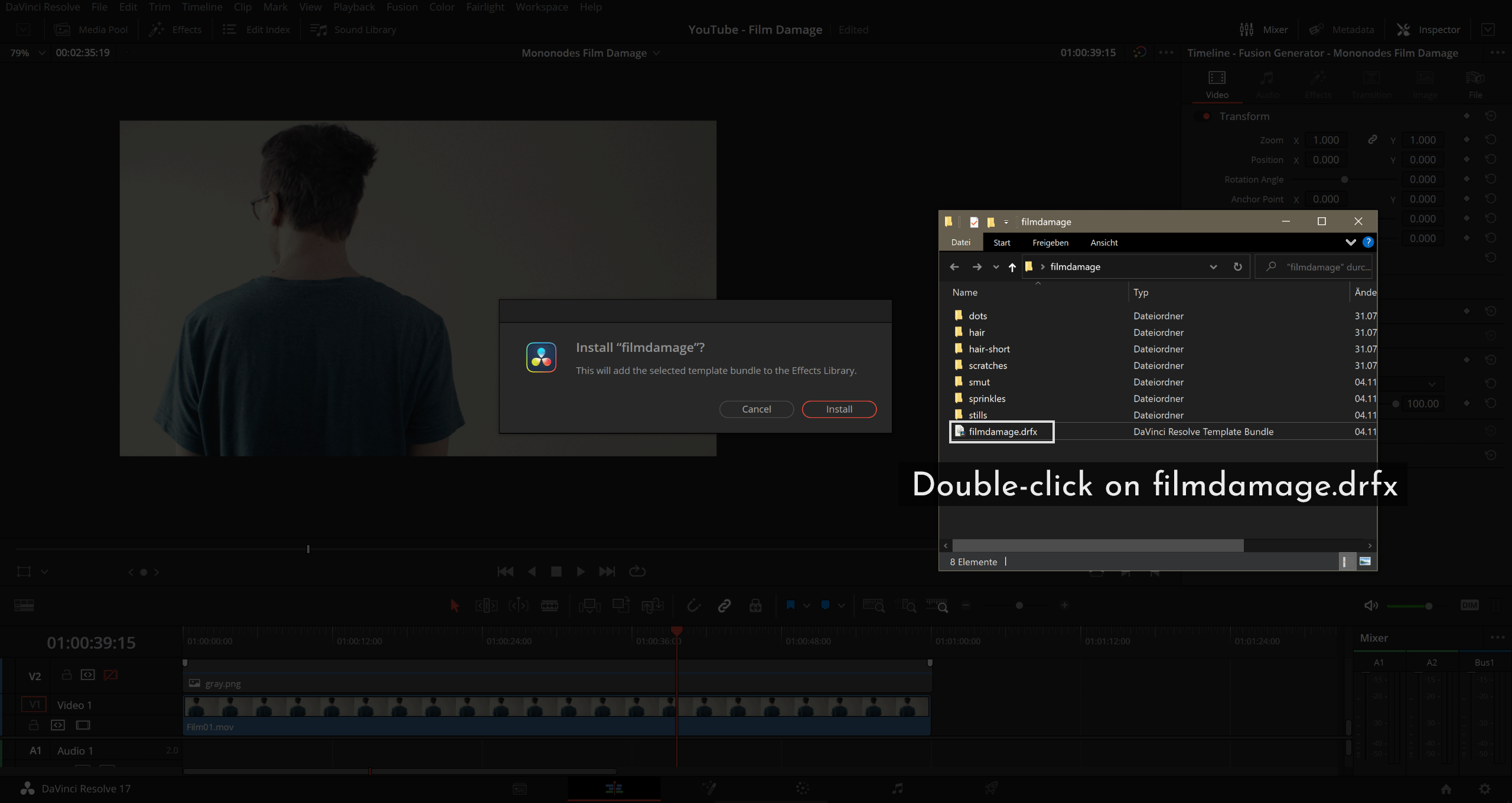Open the Sound Library panel
This screenshot has width=1512, height=803.
pyautogui.click(x=353, y=30)
